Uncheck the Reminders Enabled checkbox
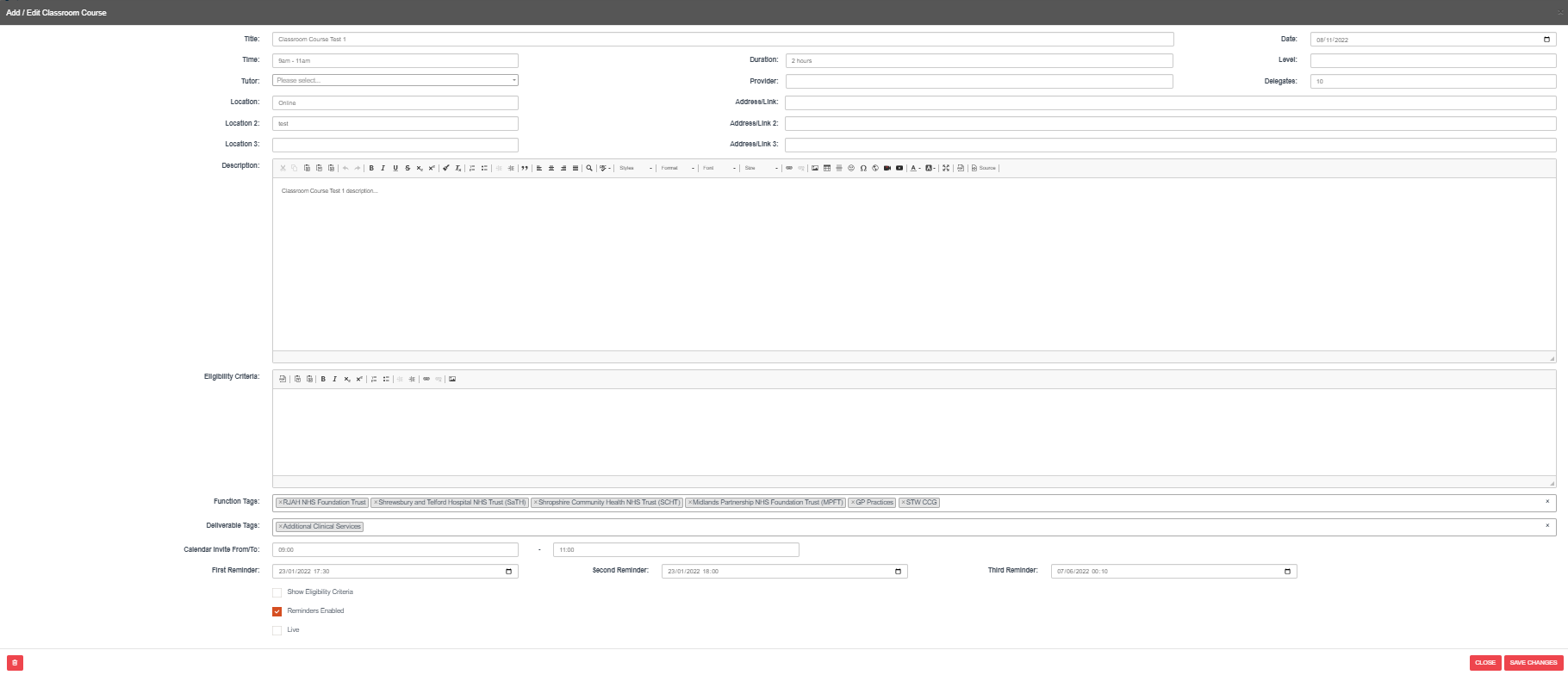Screen dimensions: 1568x675 point(277,612)
